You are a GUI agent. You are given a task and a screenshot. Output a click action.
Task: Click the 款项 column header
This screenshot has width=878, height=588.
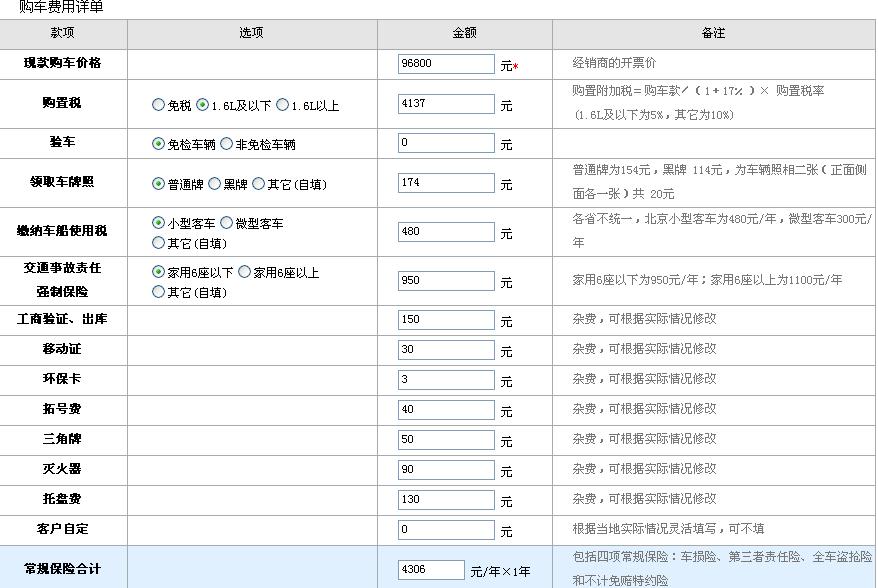63,33
